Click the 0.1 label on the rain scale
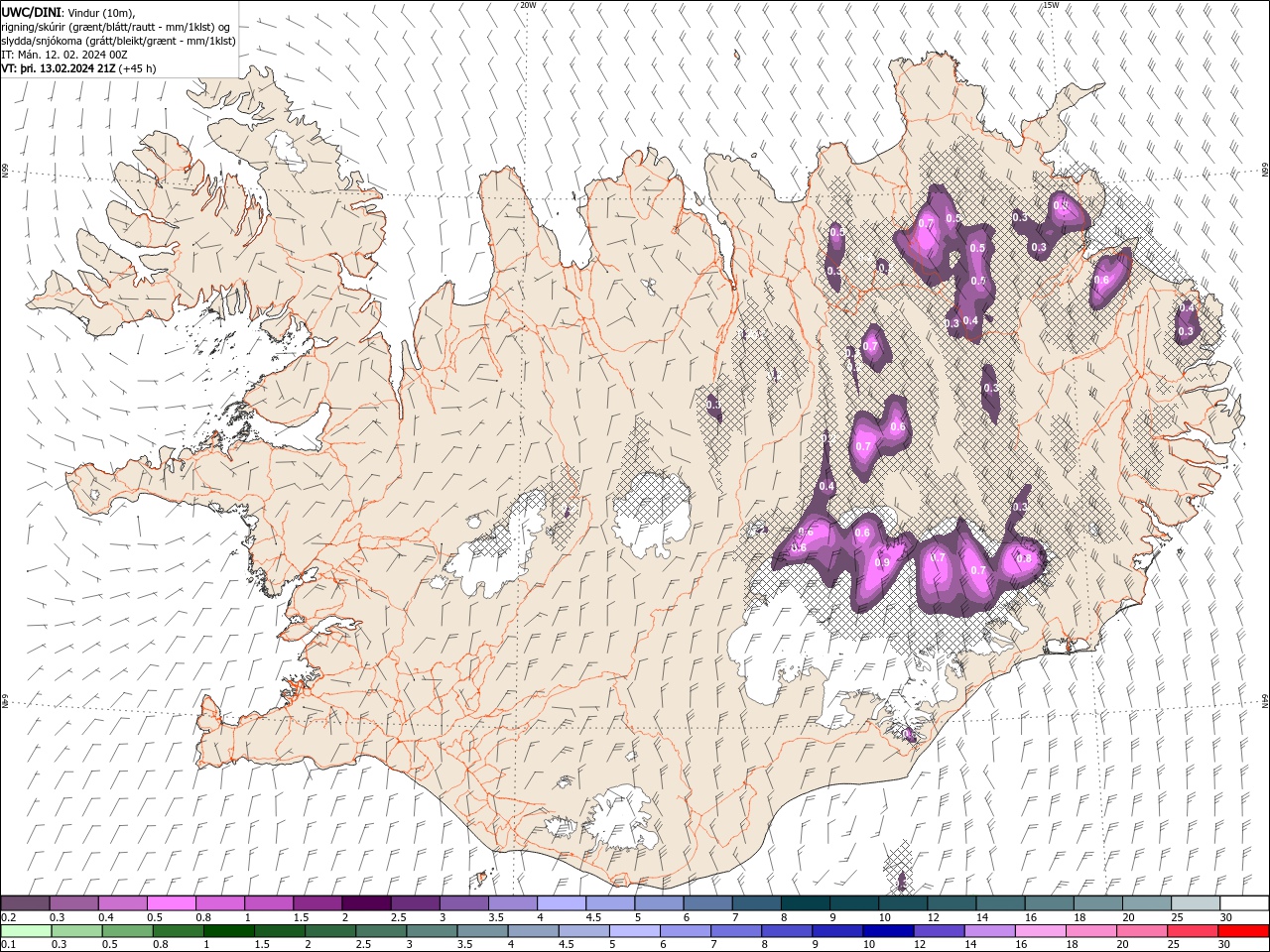Screen dimensions: 1270x952 (8, 945)
